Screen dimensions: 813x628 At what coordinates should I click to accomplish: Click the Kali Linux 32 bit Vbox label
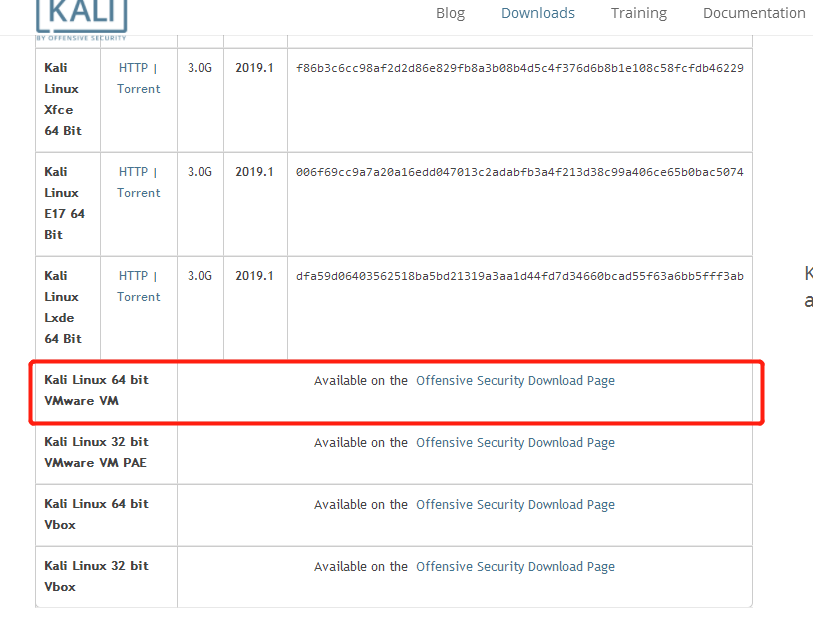pos(96,576)
